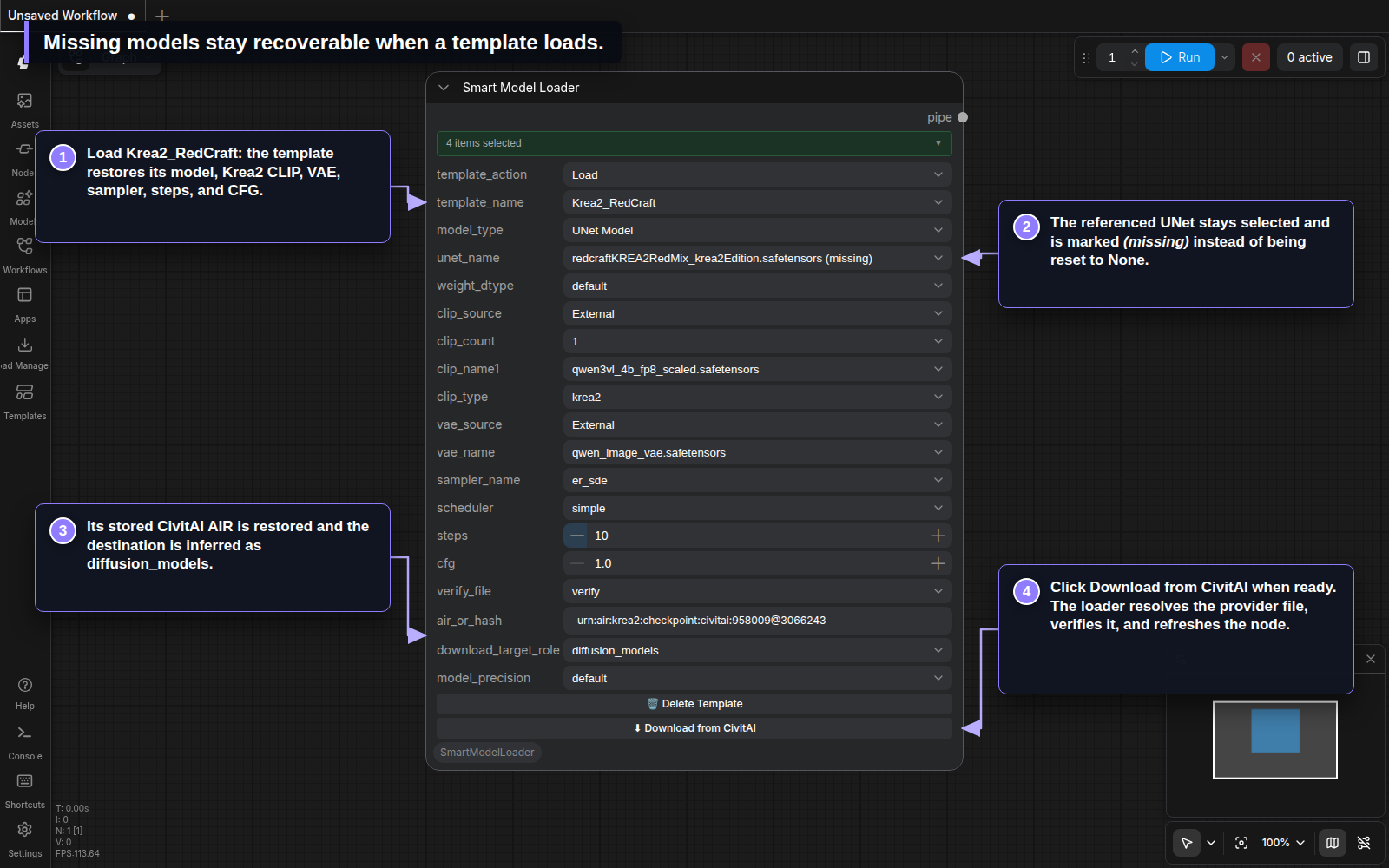Image resolution: width=1389 pixels, height=868 pixels.
Task: Open the template_action Load dropdown
Action: click(x=758, y=174)
